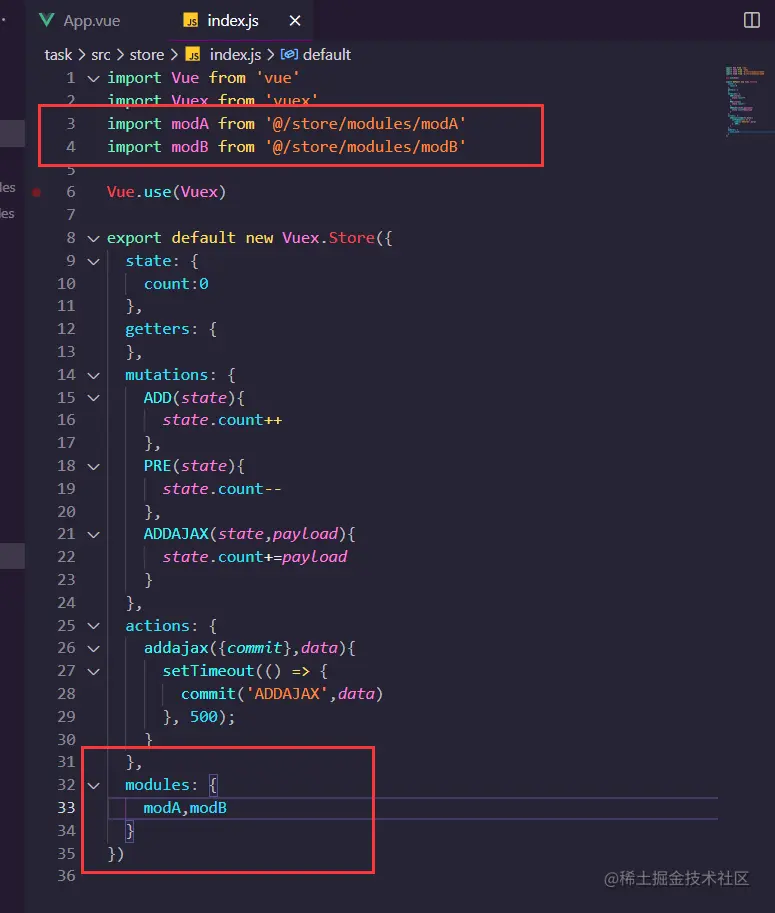Collapse the state block at line 9

[x=94, y=261]
